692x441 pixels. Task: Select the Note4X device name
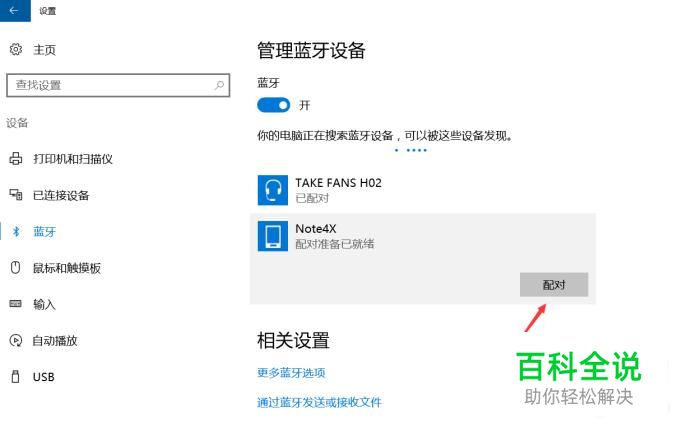pyautogui.click(x=316, y=228)
